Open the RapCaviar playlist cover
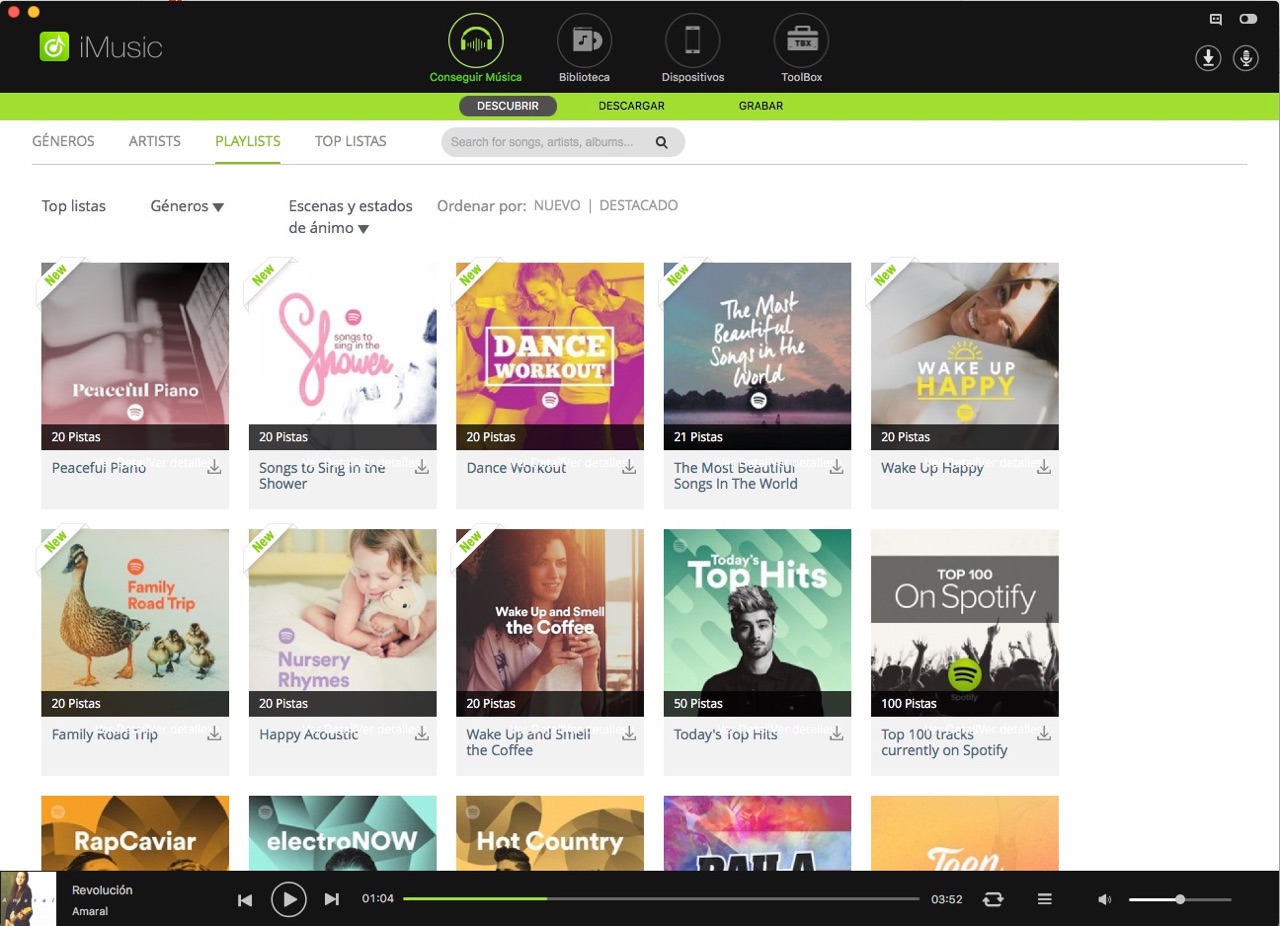Viewport: 1280px width, 926px height. [x=135, y=833]
